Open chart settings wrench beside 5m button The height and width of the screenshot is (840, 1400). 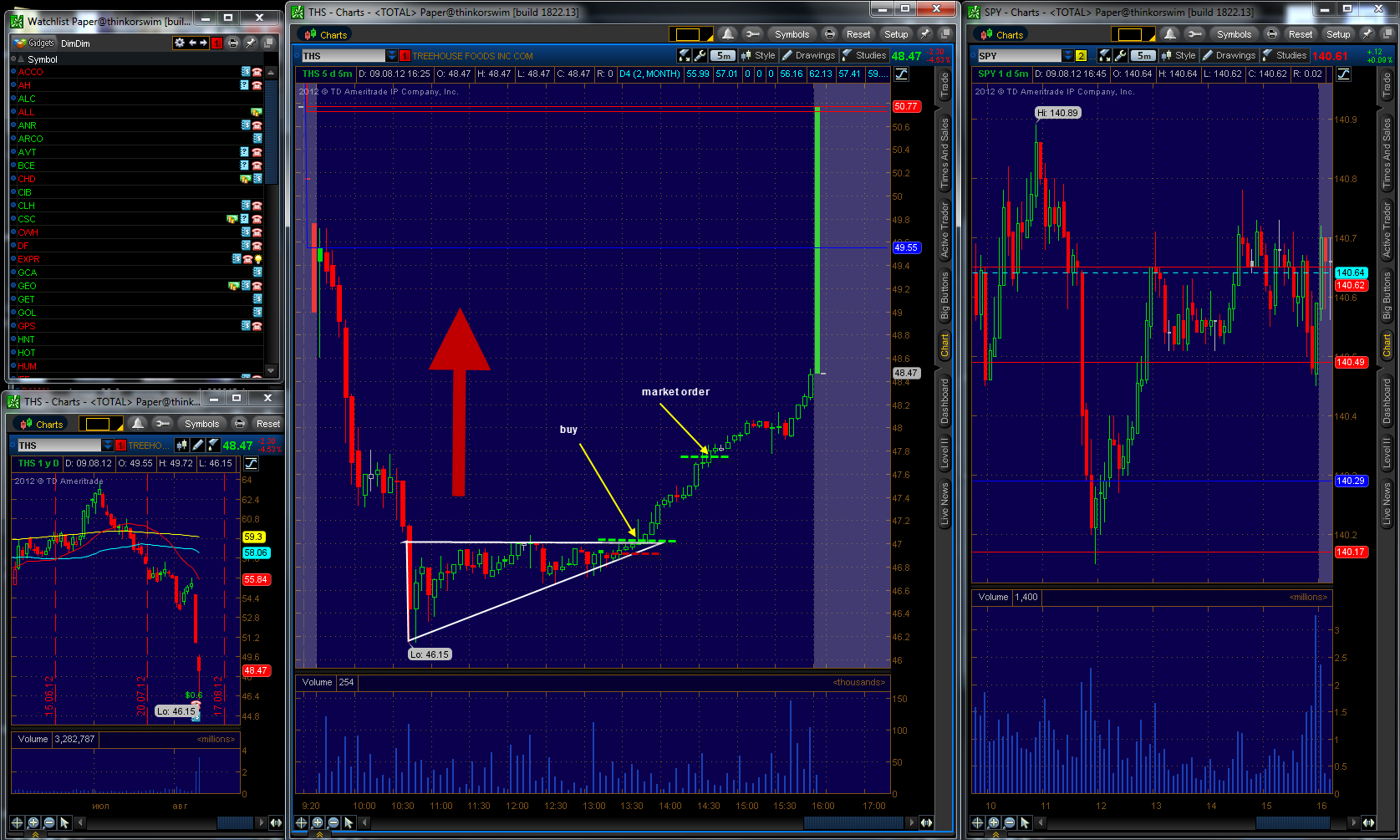click(x=700, y=56)
